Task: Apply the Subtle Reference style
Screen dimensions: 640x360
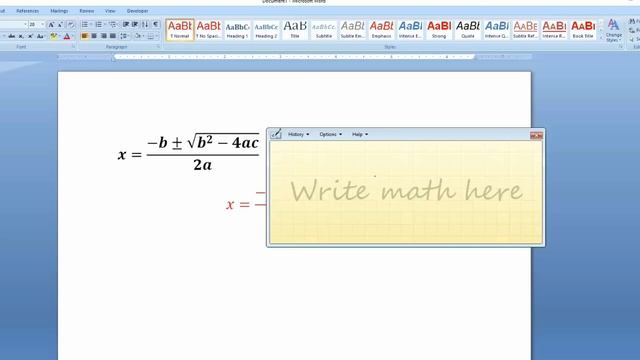Action: 525,30
